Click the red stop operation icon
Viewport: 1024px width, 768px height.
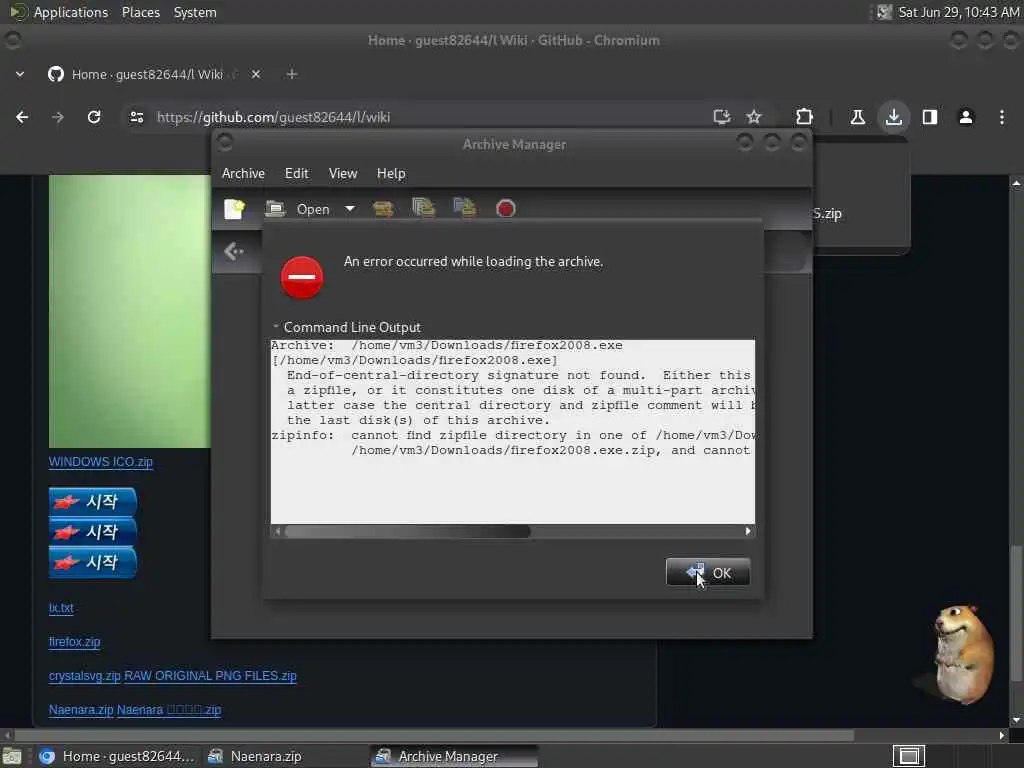[x=505, y=209]
